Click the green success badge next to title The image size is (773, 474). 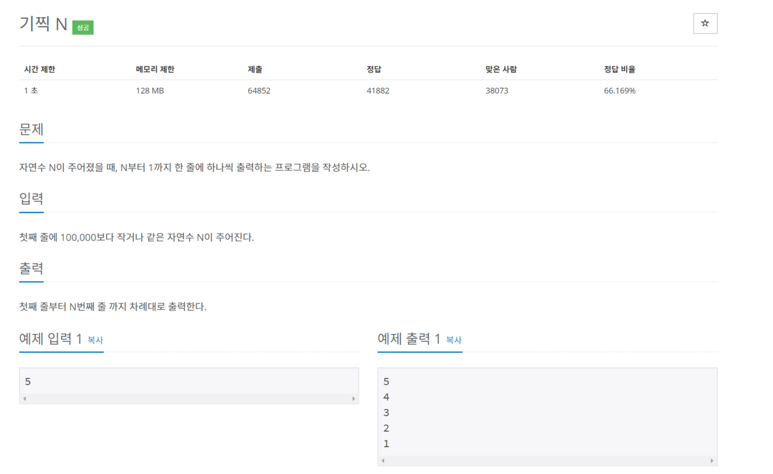coord(83,27)
